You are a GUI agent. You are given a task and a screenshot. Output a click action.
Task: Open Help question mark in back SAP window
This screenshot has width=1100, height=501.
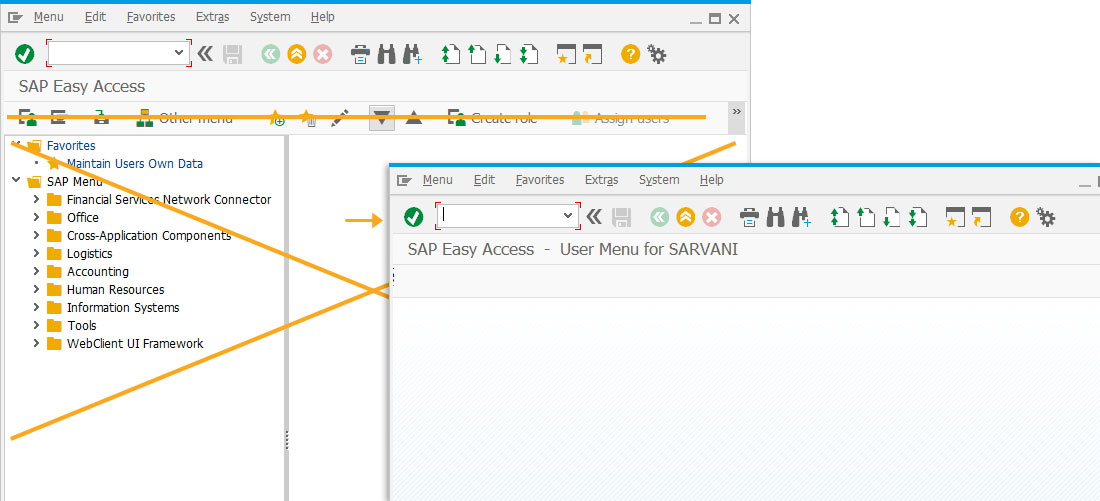[x=631, y=54]
